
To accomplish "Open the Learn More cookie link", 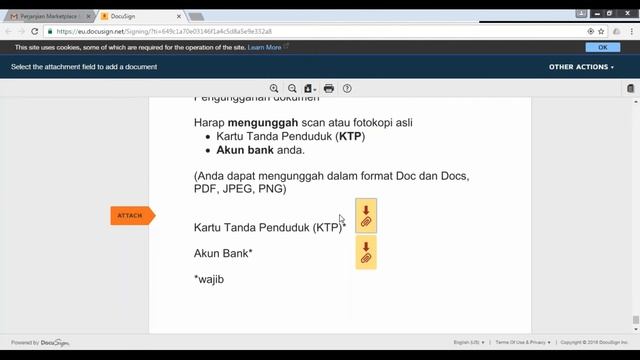I will (x=264, y=47).
